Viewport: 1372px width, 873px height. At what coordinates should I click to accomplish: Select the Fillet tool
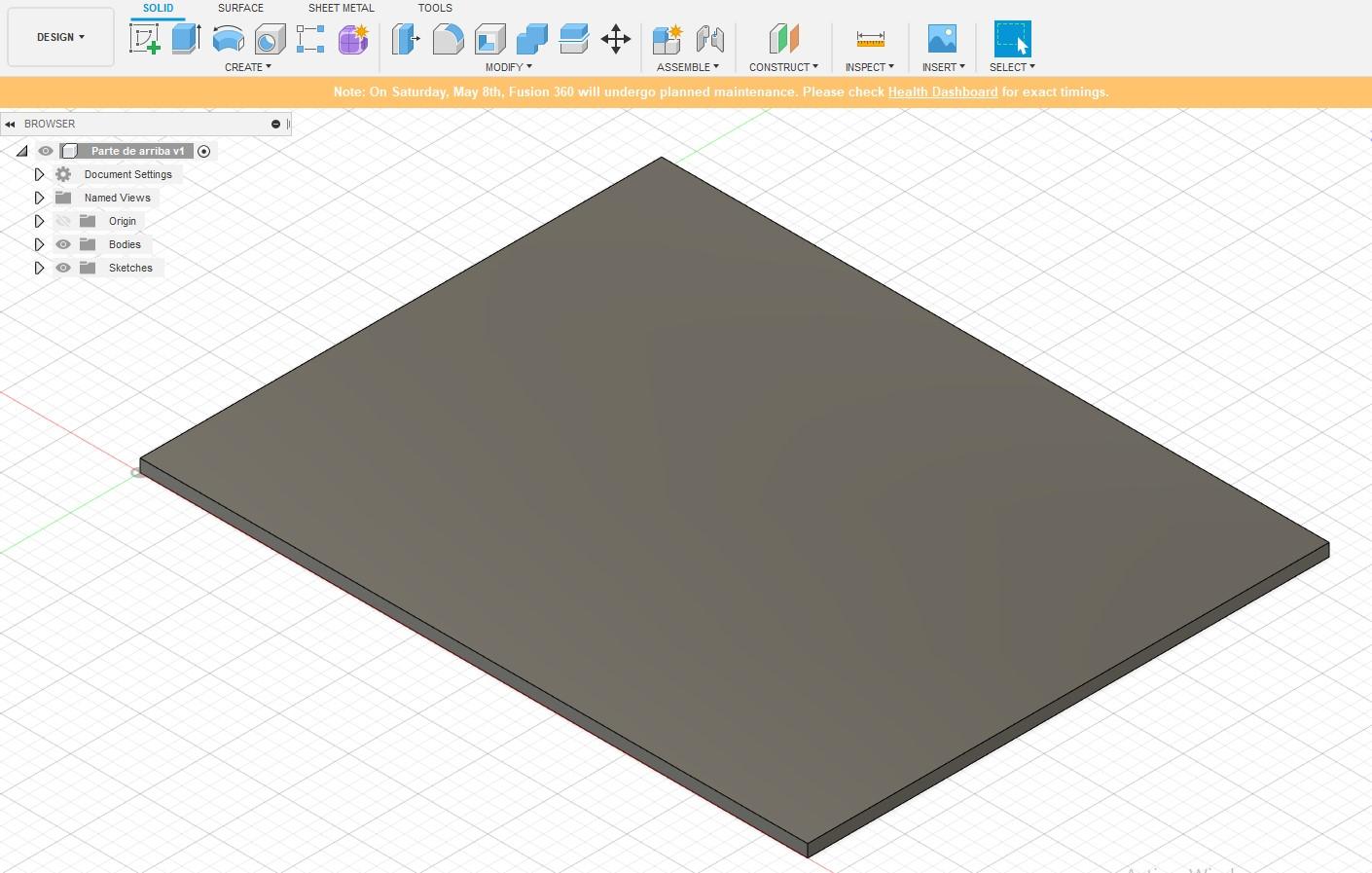click(448, 39)
